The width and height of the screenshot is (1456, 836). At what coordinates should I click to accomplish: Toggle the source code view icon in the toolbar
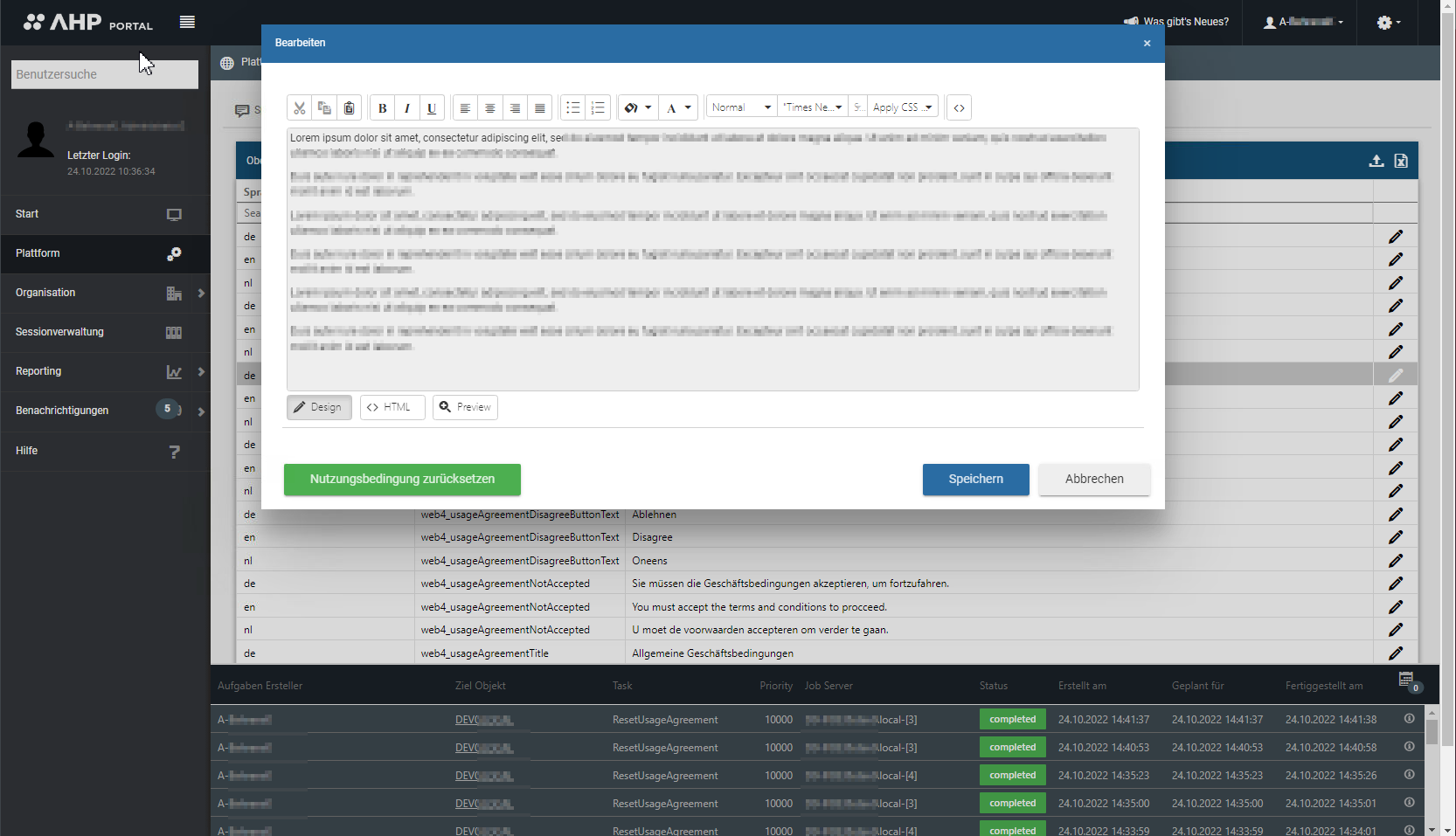coord(959,107)
